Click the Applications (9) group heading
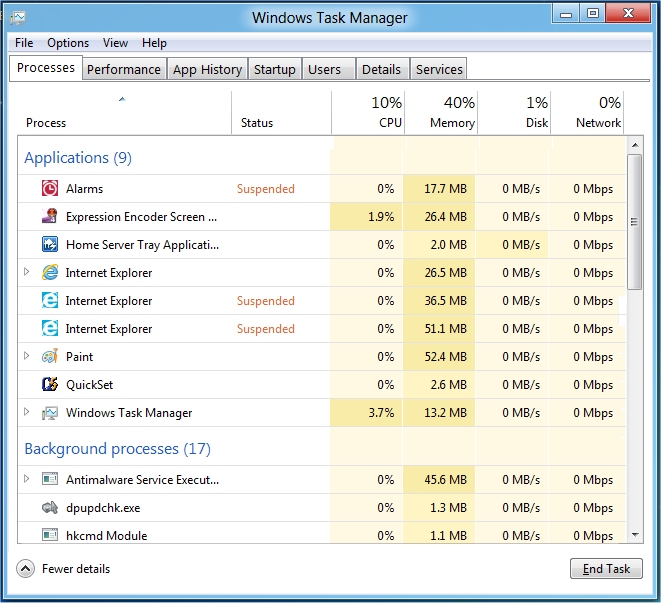This screenshot has width=661, height=603. click(x=78, y=158)
